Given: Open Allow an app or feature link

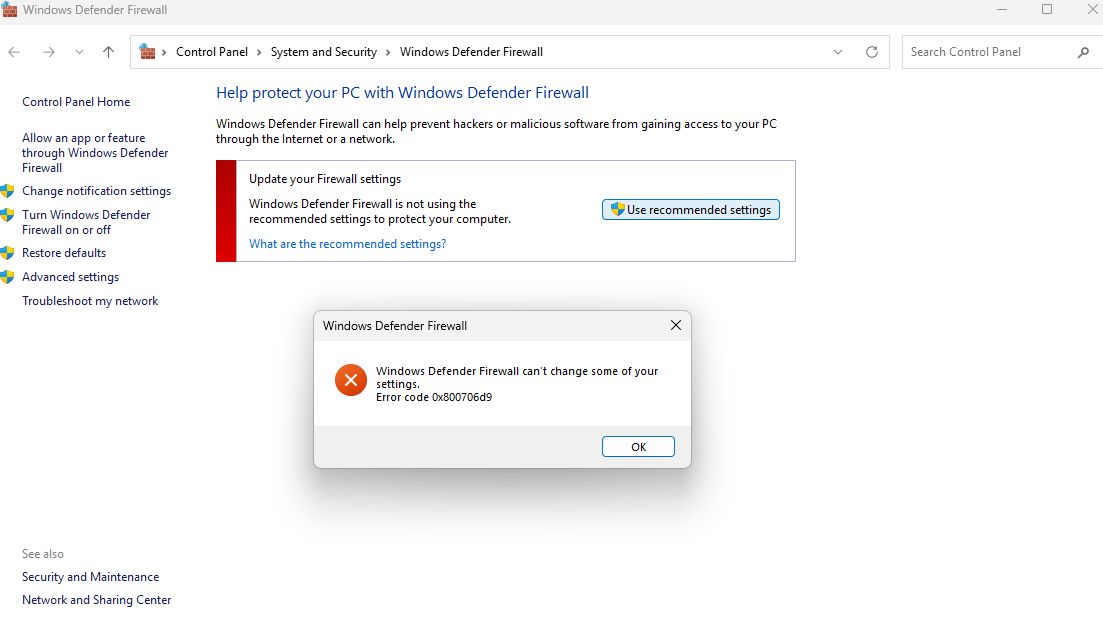Looking at the screenshot, I should [95, 153].
